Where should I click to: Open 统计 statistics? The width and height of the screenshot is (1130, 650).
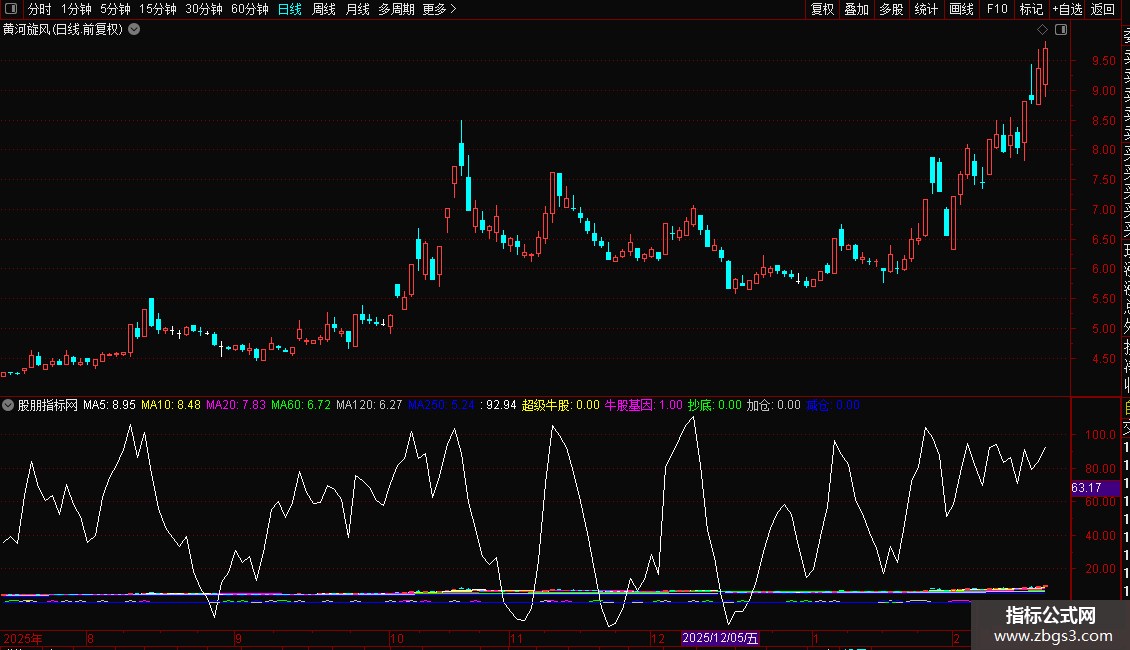(926, 9)
